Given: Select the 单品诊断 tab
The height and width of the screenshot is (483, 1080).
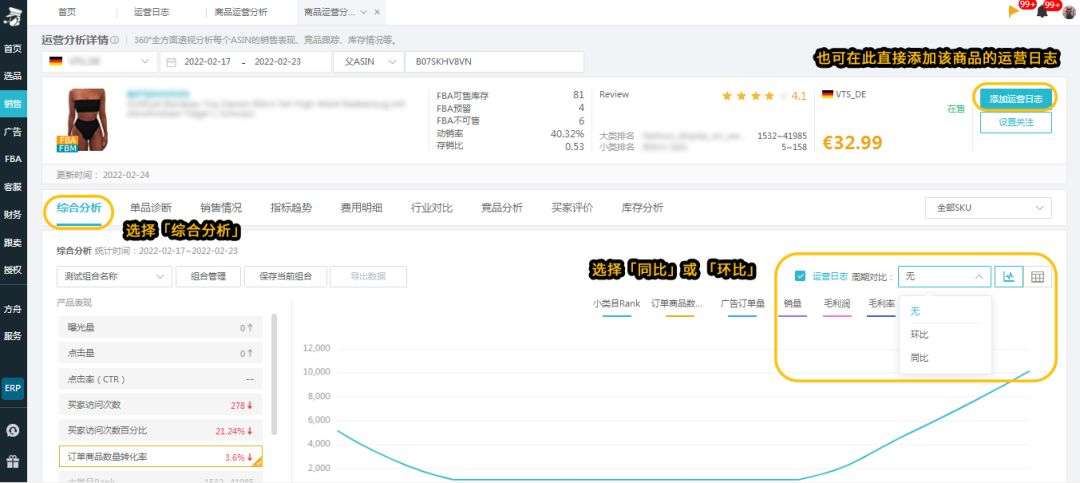Looking at the screenshot, I should pyautogui.click(x=151, y=208).
